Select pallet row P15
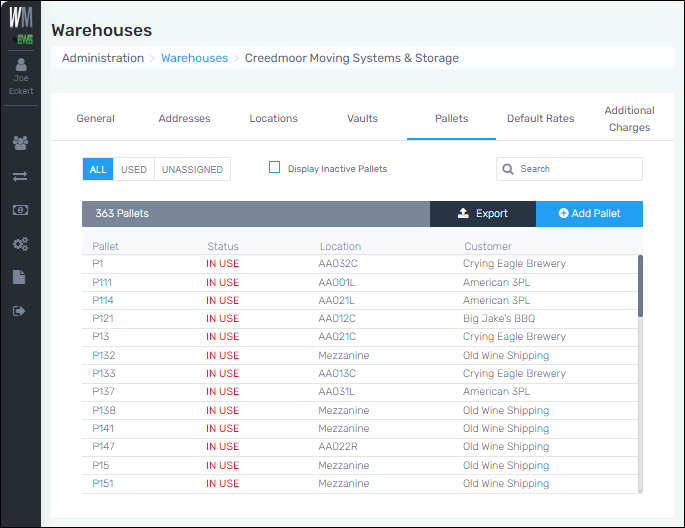 [360, 466]
